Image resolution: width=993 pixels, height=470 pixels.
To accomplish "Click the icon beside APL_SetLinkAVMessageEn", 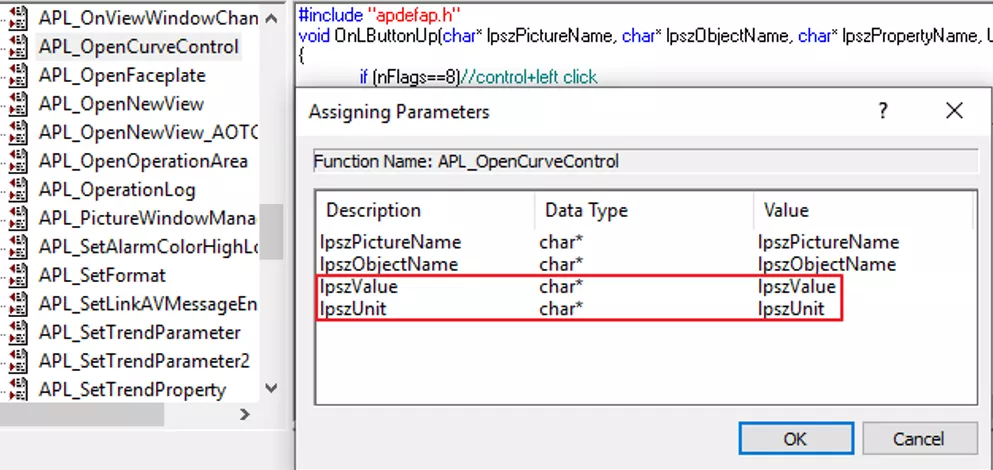I will pyautogui.click(x=18, y=304).
